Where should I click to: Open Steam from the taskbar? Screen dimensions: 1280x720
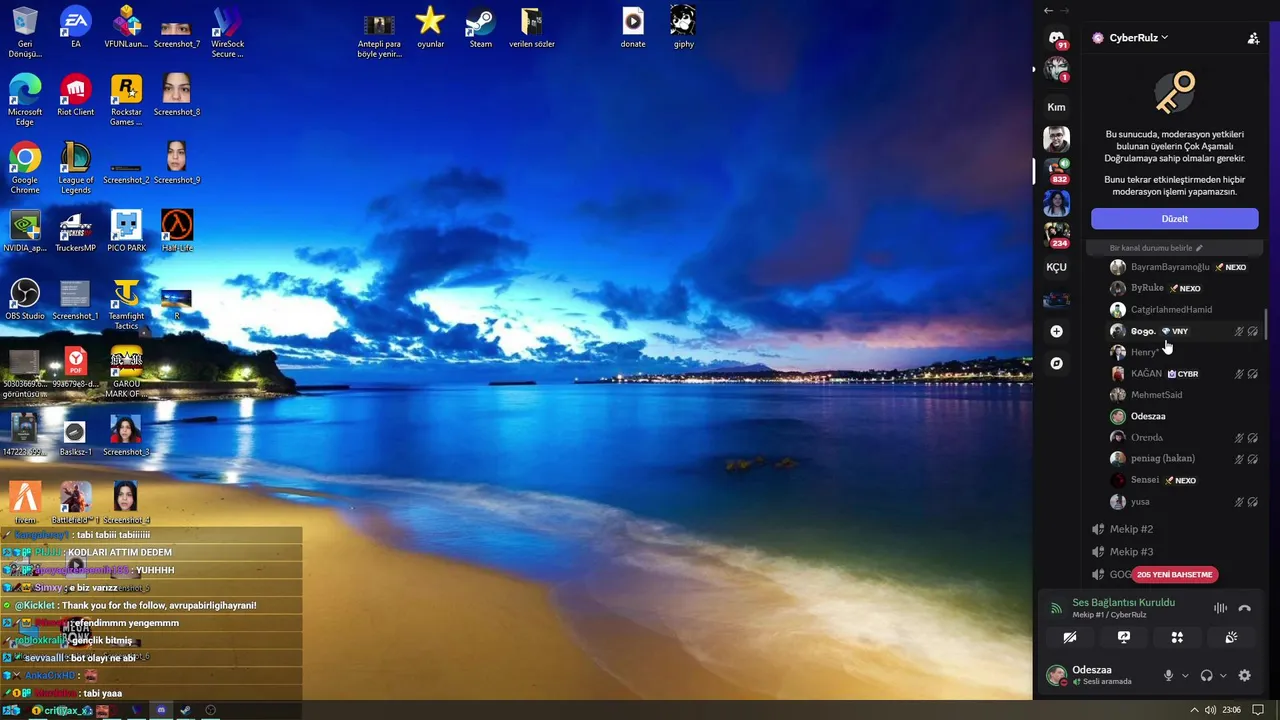click(x=185, y=710)
